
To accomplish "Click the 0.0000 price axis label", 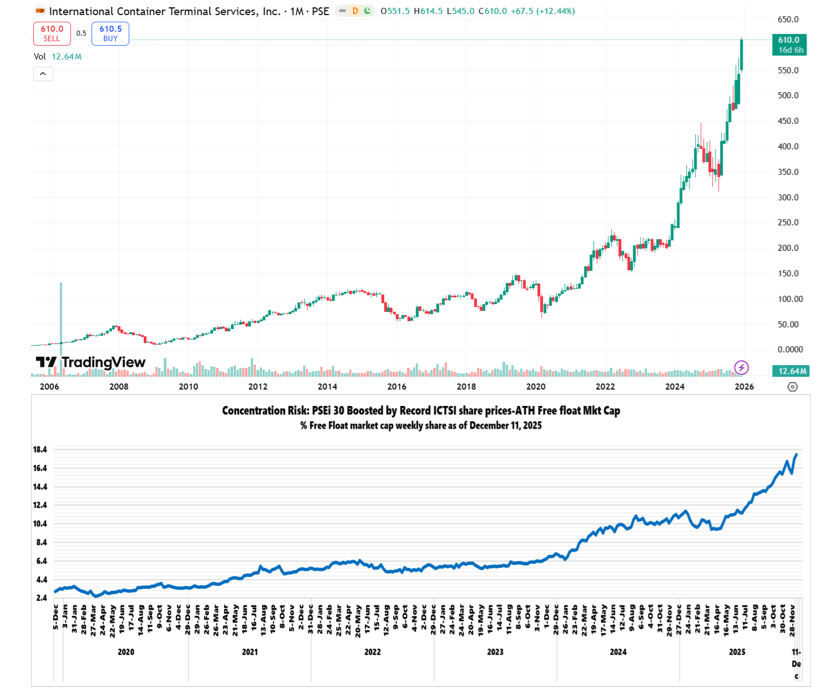I will pos(790,350).
